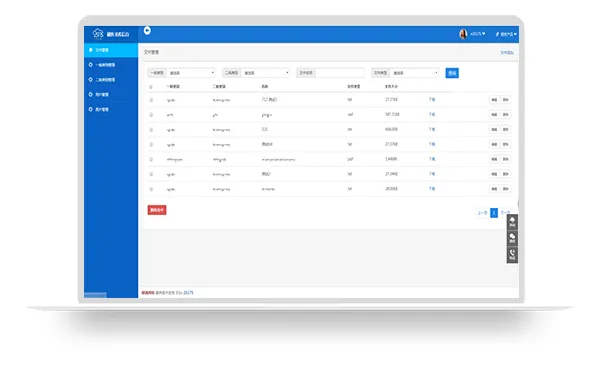
Task: Click the QQ contact icon in floating widget
Action: tap(512, 222)
